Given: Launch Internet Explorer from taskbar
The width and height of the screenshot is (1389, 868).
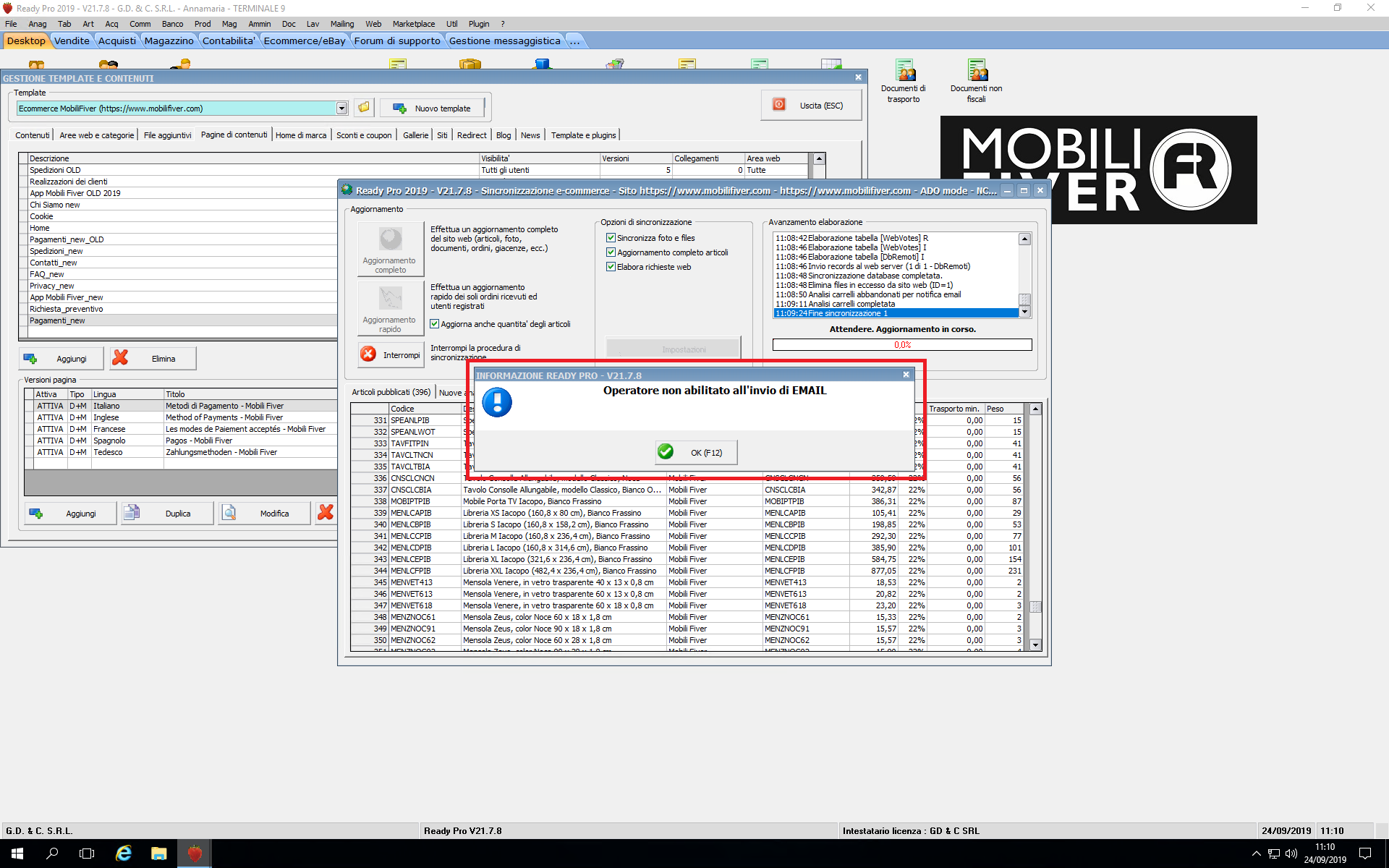Looking at the screenshot, I should [x=124, y=854].
